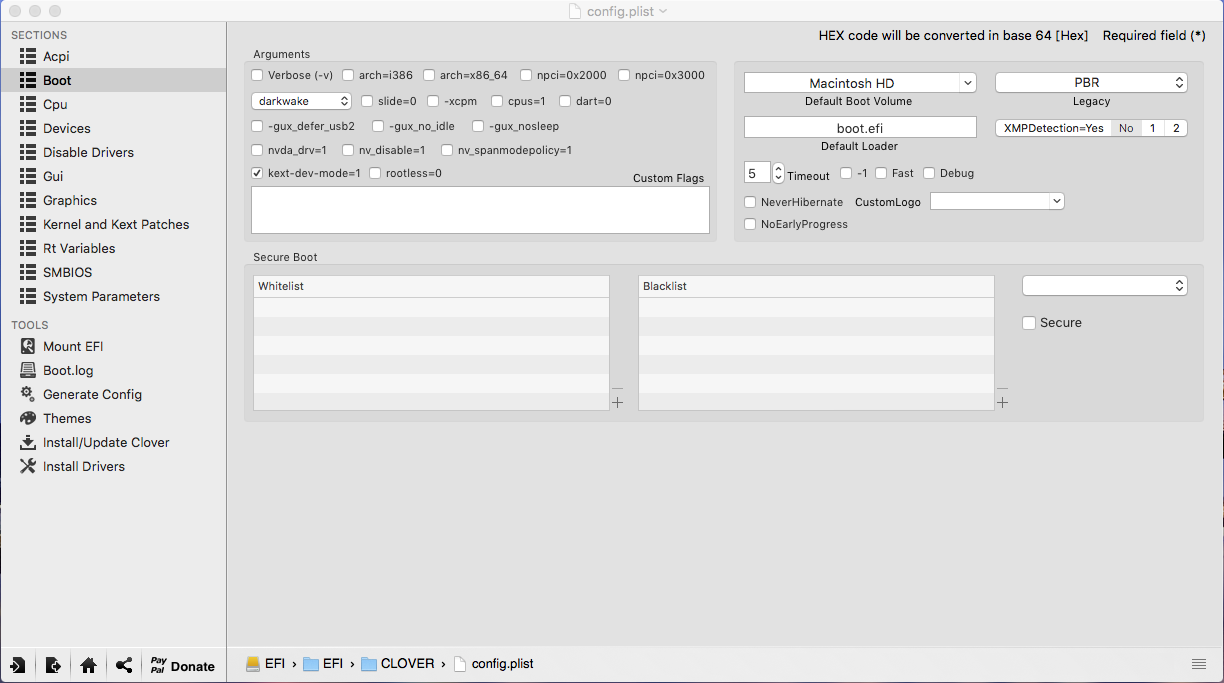Remove a Blacklist entry with minus
The image size is (1224, 683).
click(1002, 388)
